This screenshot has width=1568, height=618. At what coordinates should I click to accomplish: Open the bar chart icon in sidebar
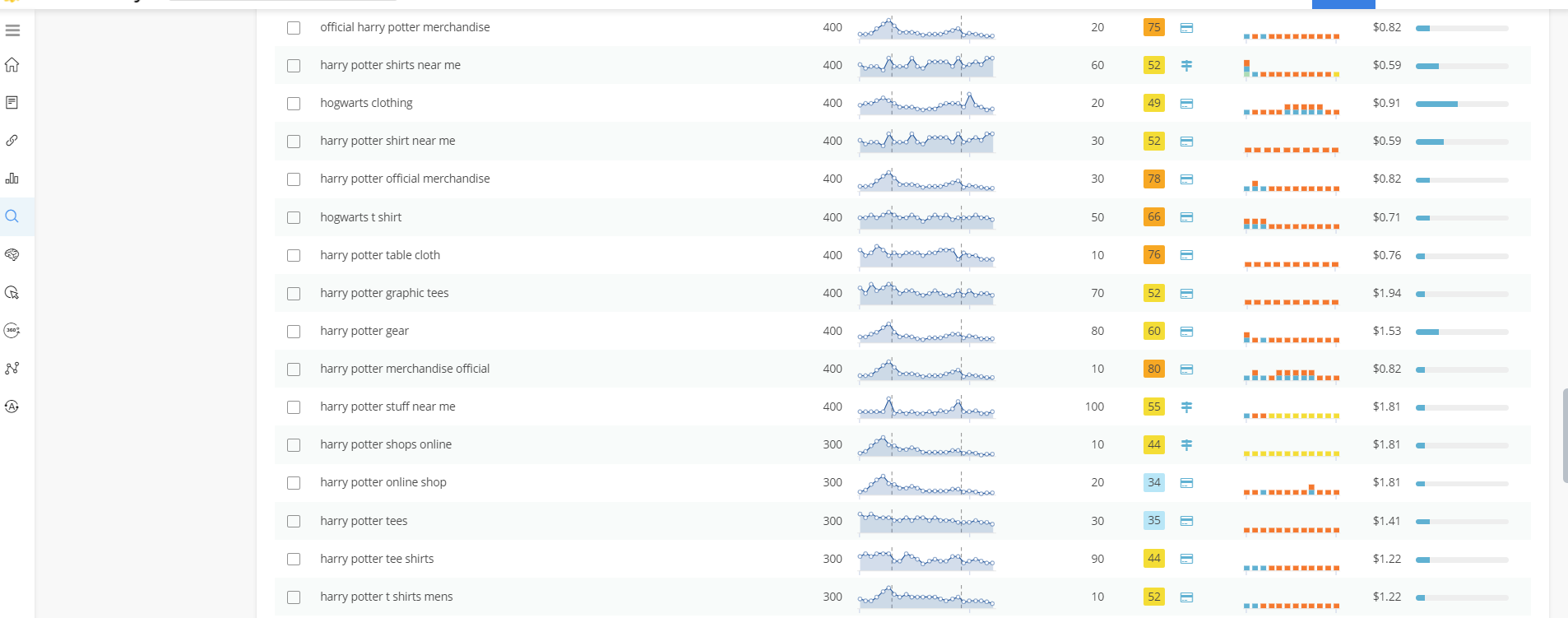click(12, 179)
